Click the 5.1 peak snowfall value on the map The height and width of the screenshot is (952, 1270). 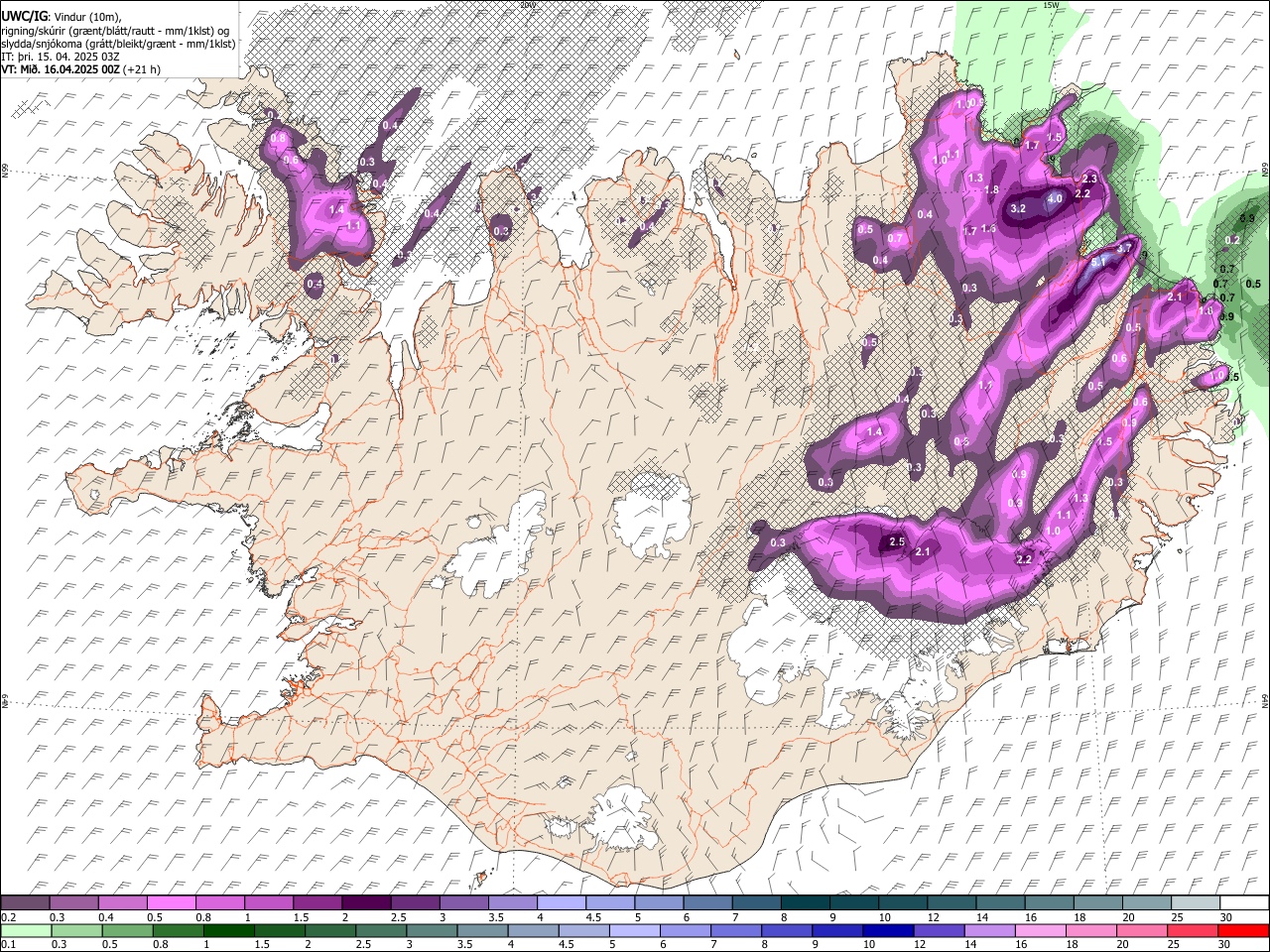[1098, 263]
